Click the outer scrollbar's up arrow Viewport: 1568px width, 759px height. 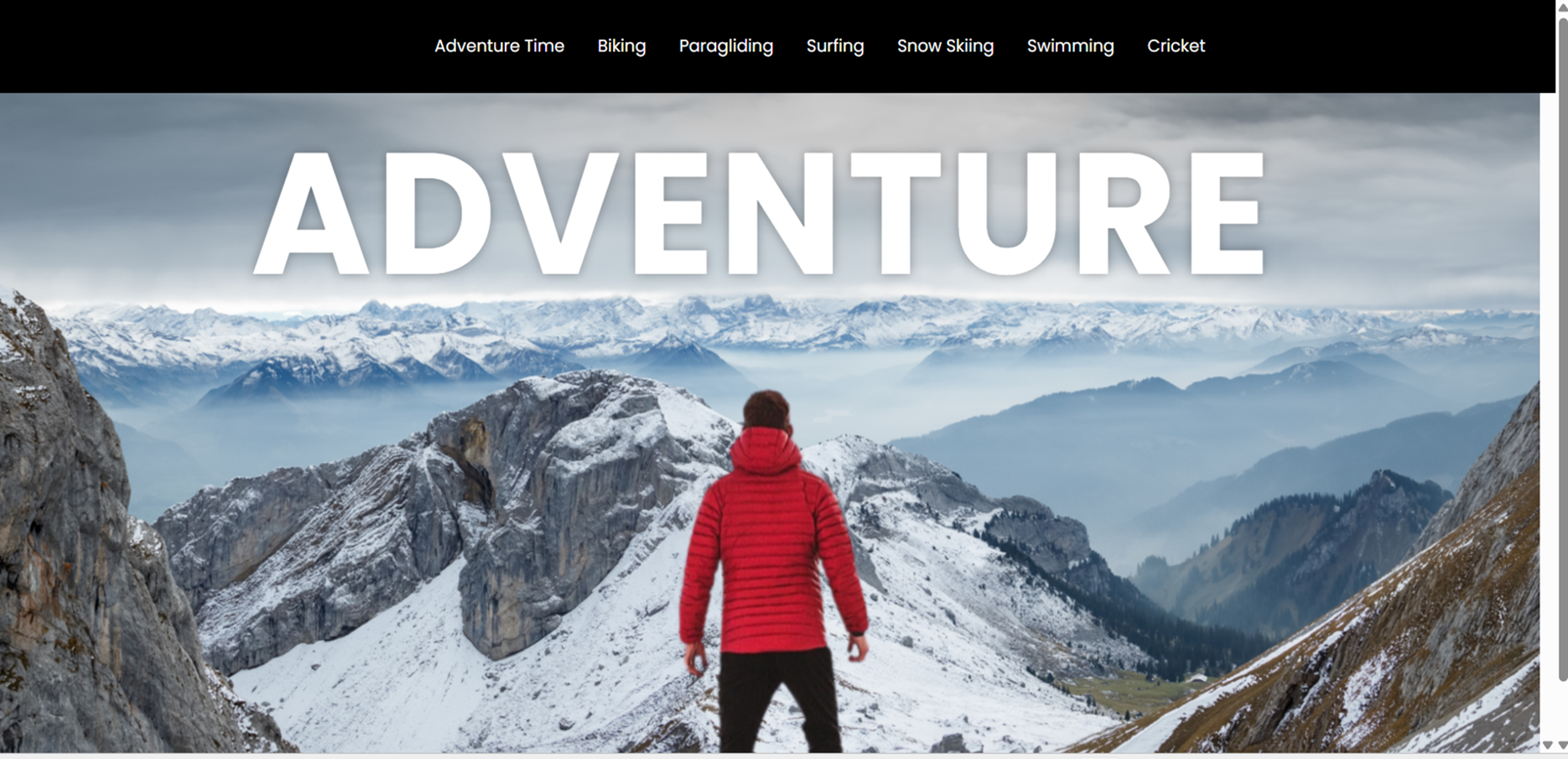point(1562,7)
